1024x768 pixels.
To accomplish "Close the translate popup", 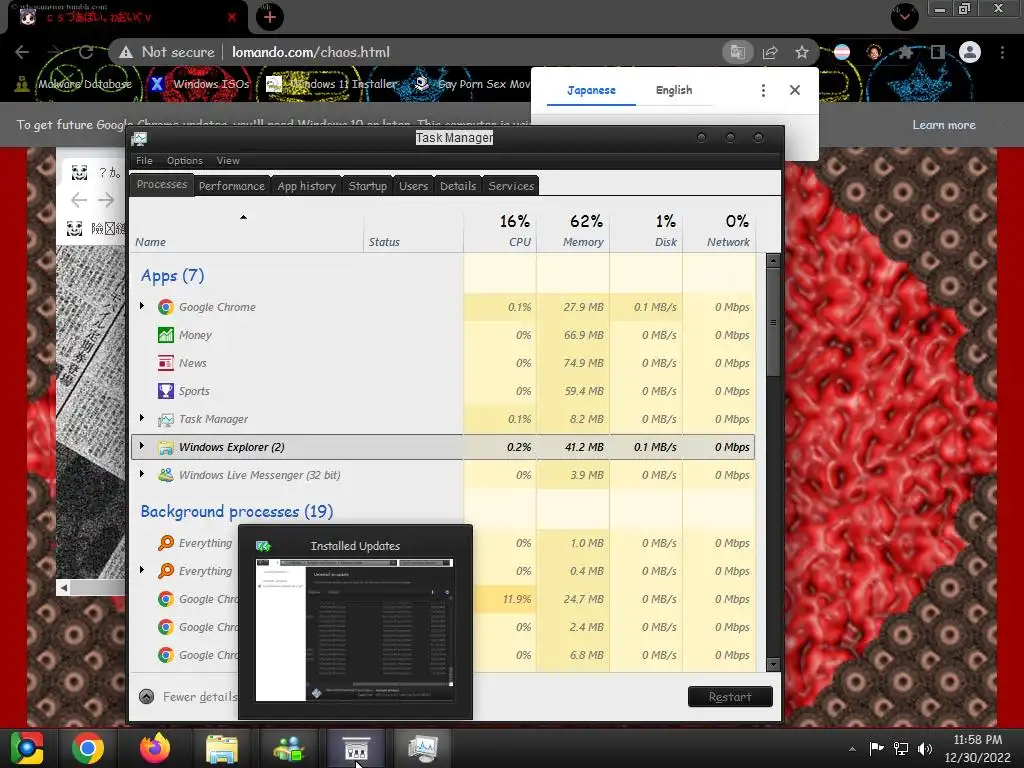I will click(x=795, y=90).
